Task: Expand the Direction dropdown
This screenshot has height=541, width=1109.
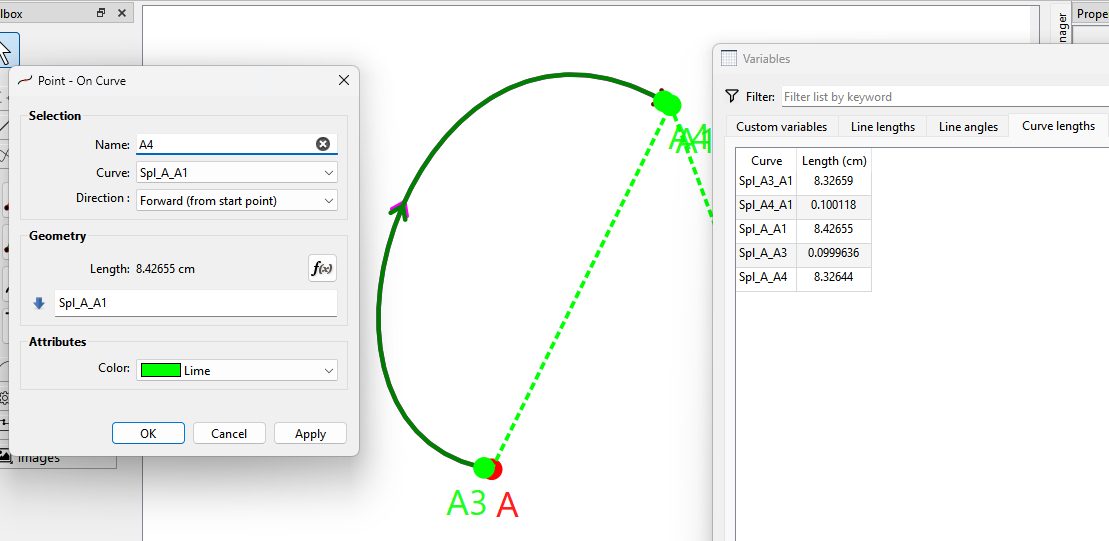Action: pyautogui.click(x=237, y=200)
